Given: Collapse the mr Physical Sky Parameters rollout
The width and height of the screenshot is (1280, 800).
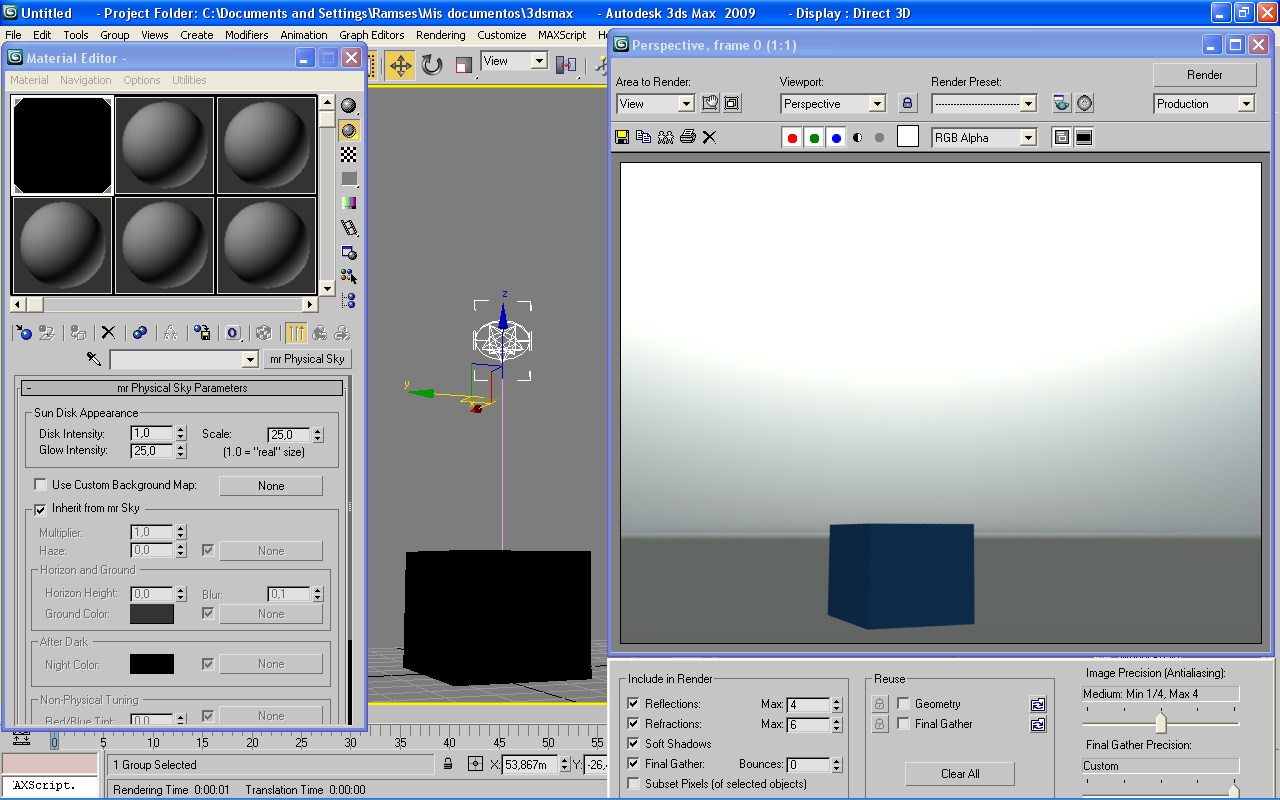Looking at the screenshot, I should point(182,388).
